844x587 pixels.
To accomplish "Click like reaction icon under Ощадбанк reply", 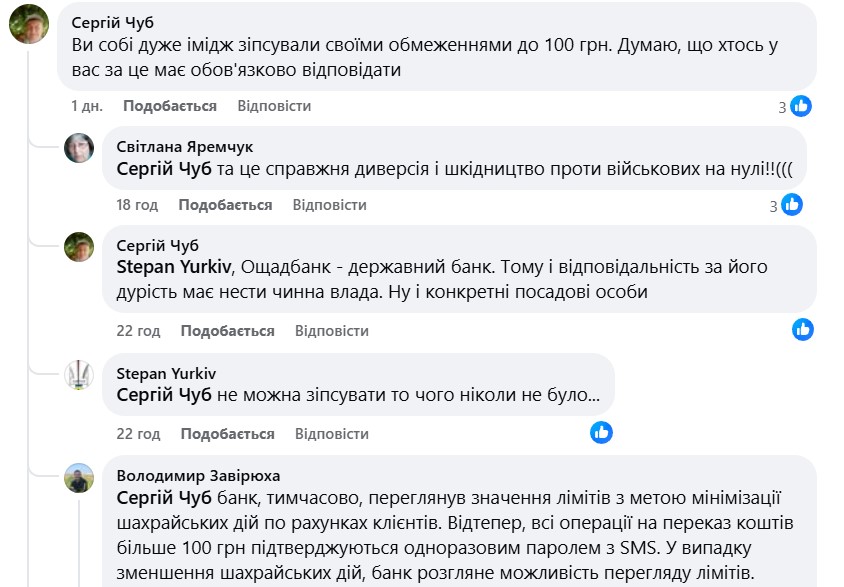I will (x=802, y=329).
